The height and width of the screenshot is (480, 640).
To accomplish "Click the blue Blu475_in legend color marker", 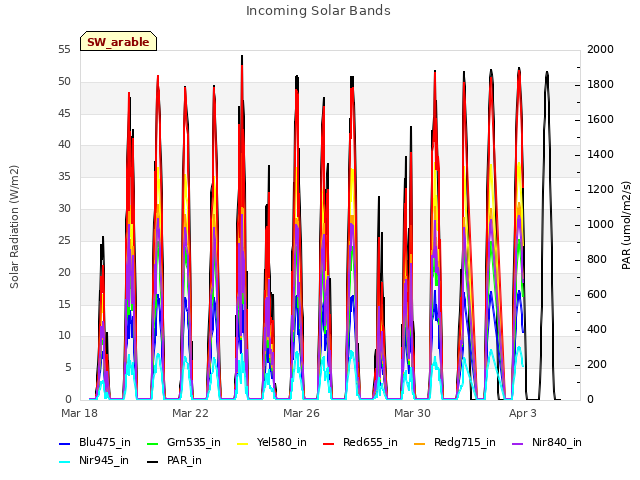I will tap(65, 444).
